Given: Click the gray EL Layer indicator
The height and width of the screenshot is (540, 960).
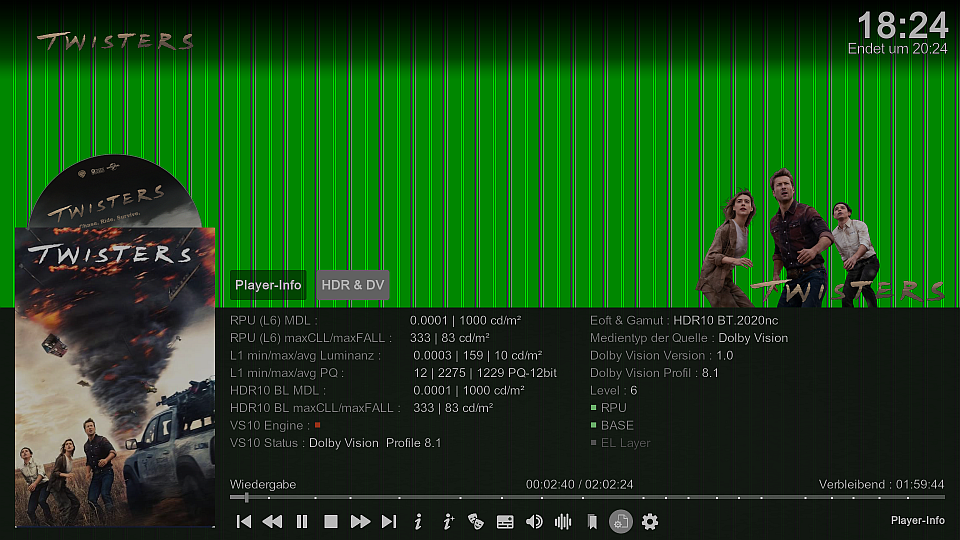Looking at the screenshot, I should (x=593, y=443).
